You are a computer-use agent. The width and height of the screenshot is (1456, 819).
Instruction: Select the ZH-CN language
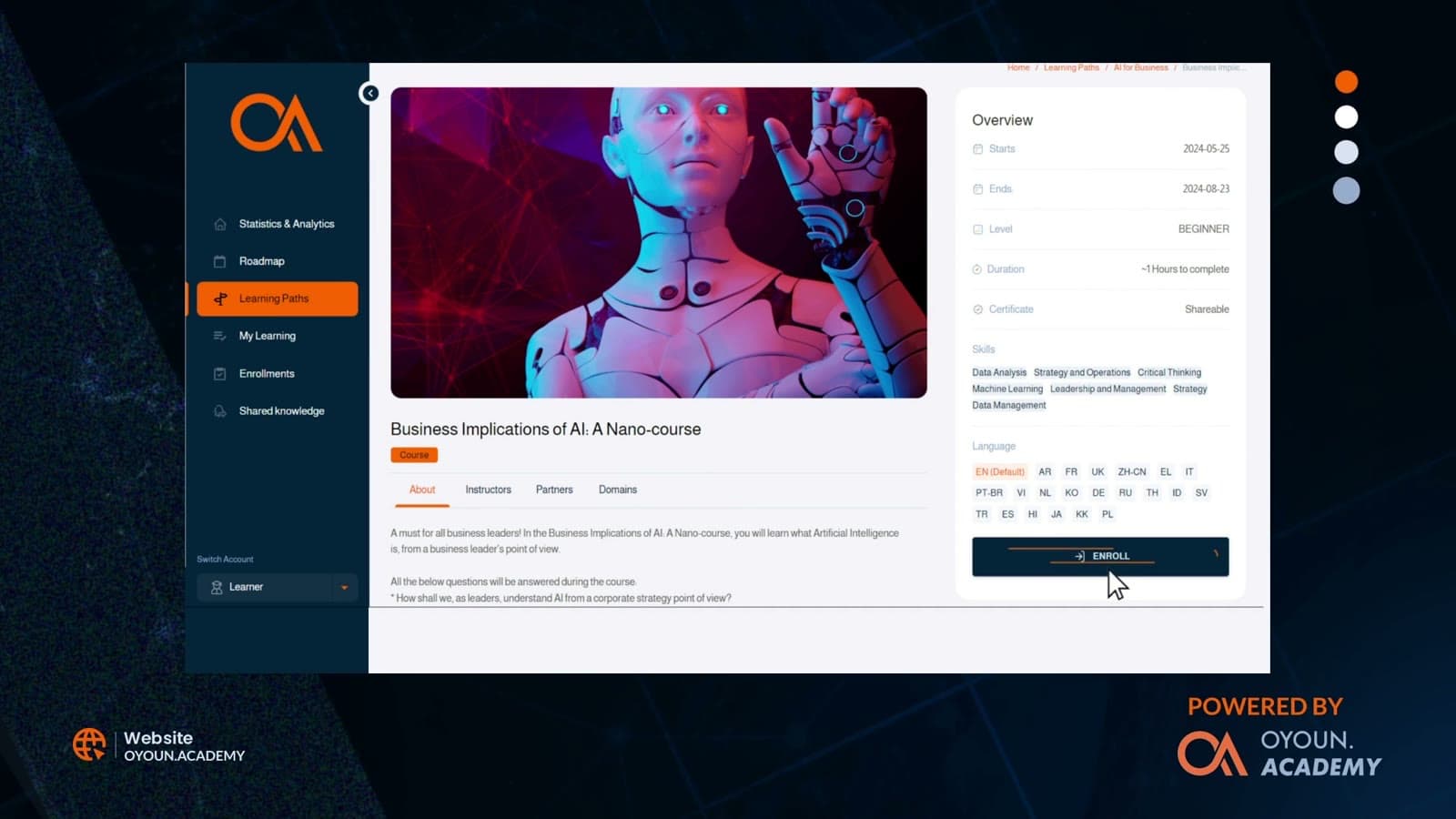(x=1132, y=471)
